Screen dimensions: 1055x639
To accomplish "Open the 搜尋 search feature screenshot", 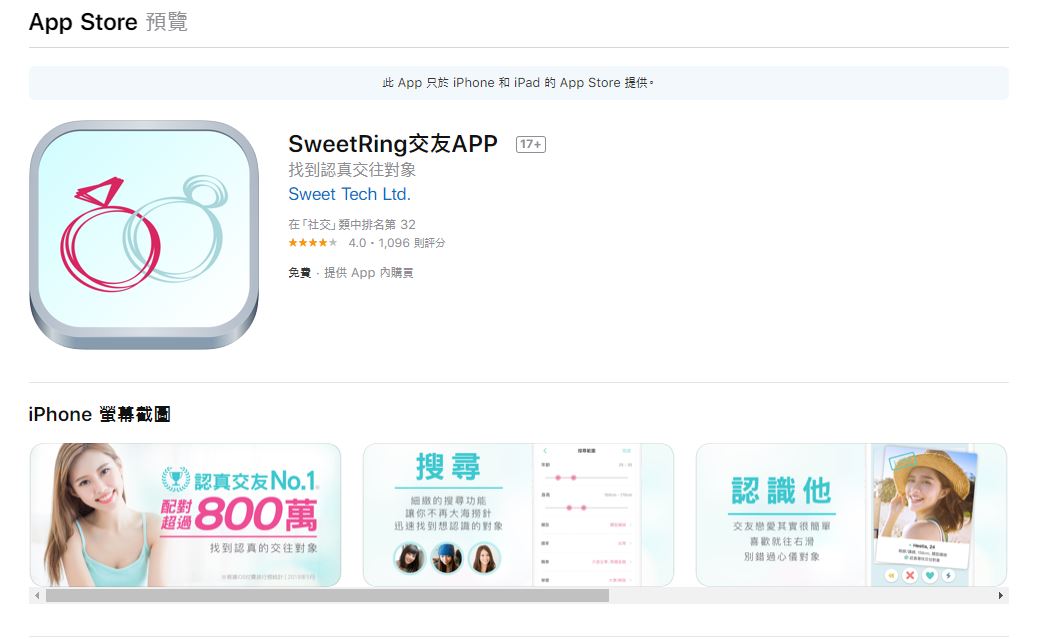I will click(518, 515).
